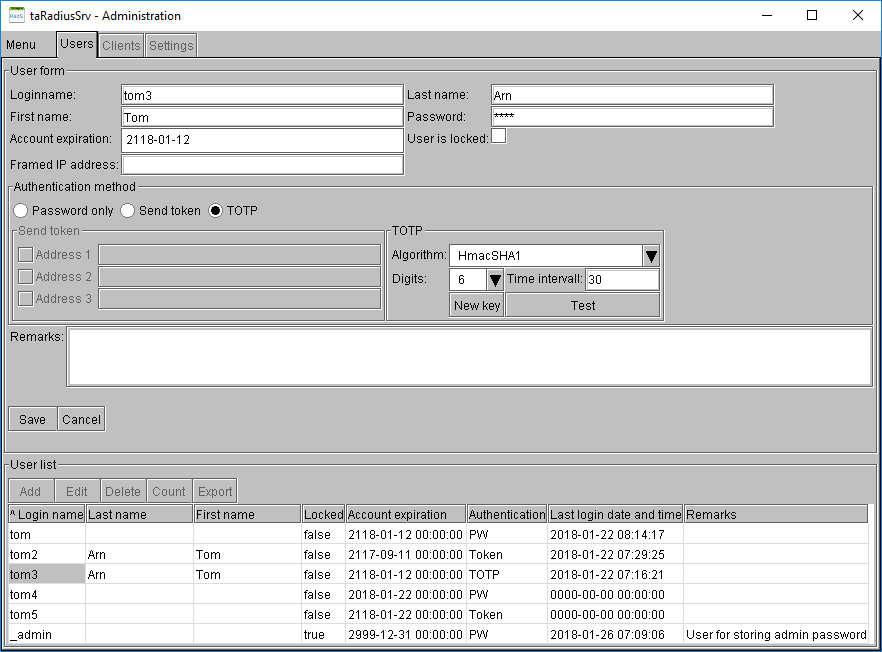
Task: Toggle the User is locked checkbox
Action: (x=498, y=136)
